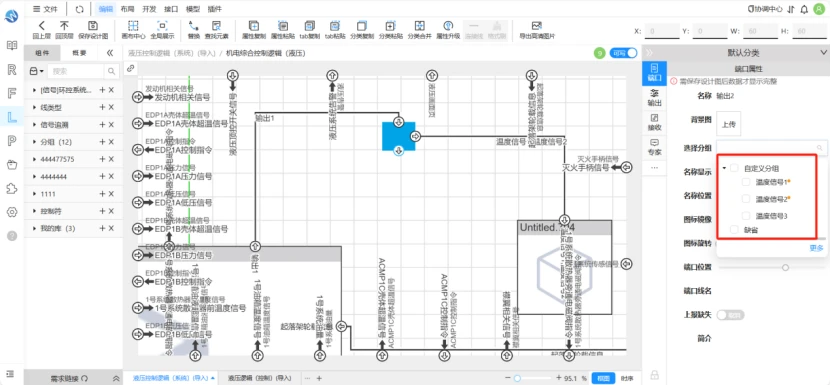Screen dimensions: 831x385
Task: Select the F module in left sidebar
Action: pyautogui.click(x=12, y=93)
